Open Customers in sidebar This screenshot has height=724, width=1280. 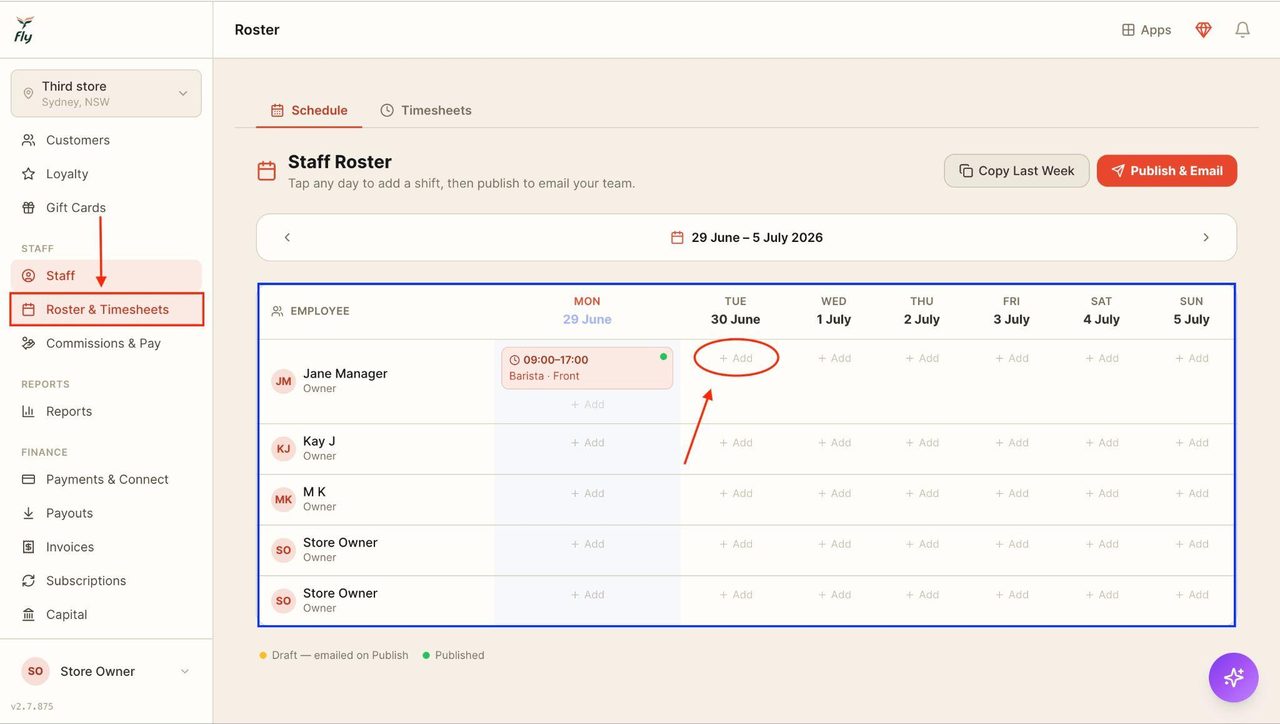(x=106, y=140)
